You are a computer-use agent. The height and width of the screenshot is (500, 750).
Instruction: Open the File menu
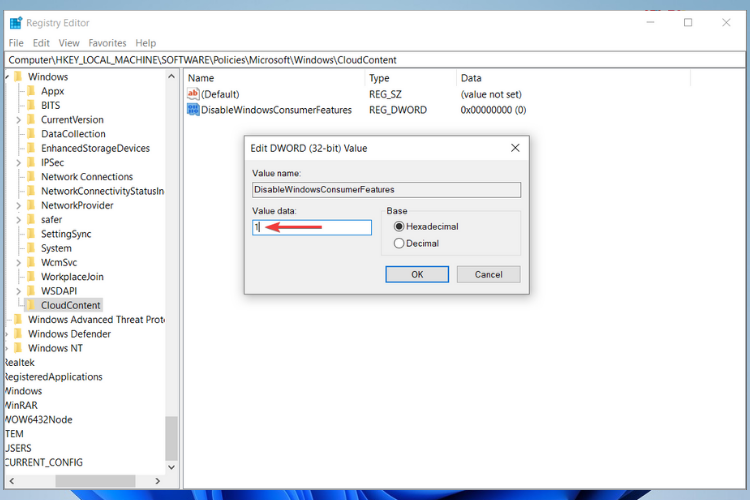click(x=16, y=43)
